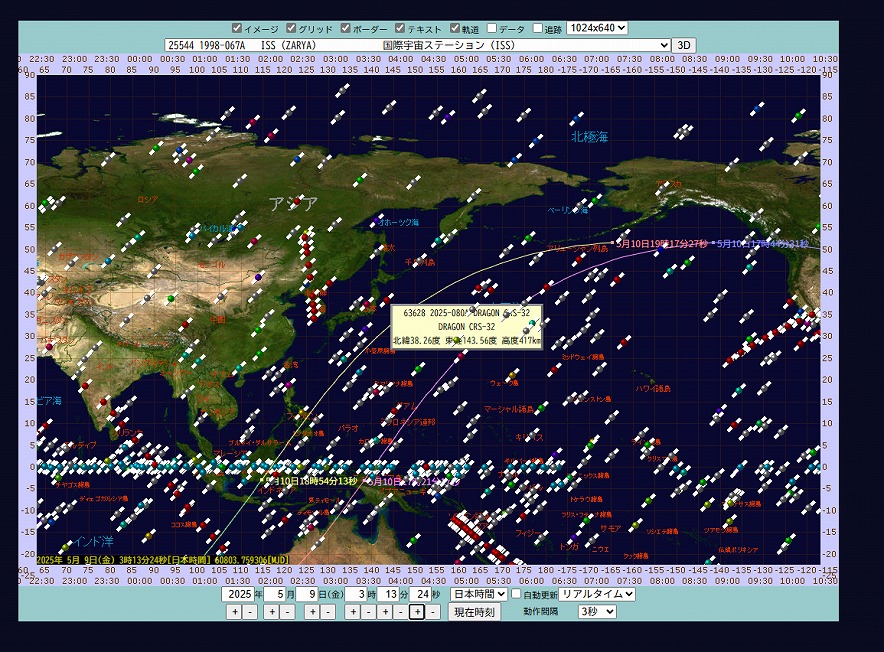The image size is (884, 652).
Task: Click the DRAGON CRS-32 info tooltip
Action: [x=468, y=327]
